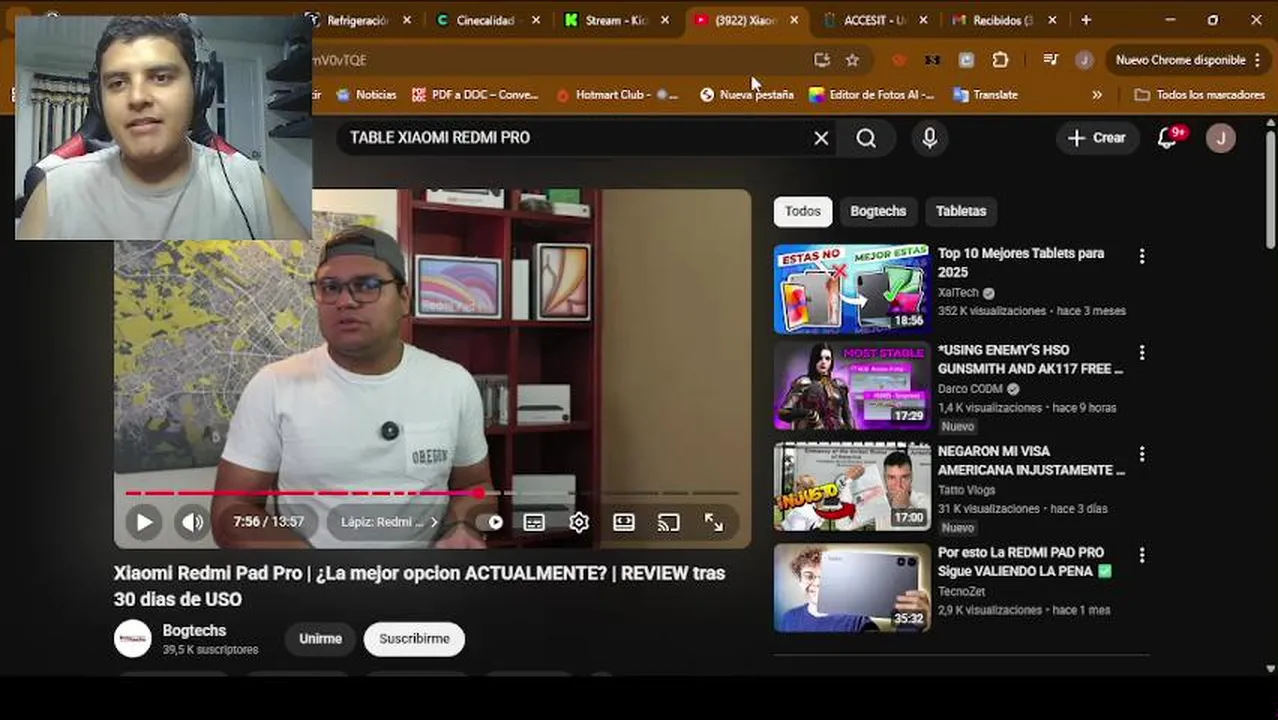Click the red Brave-style shield extension icon
The image size is (1278, 720).
pos(899,60)
